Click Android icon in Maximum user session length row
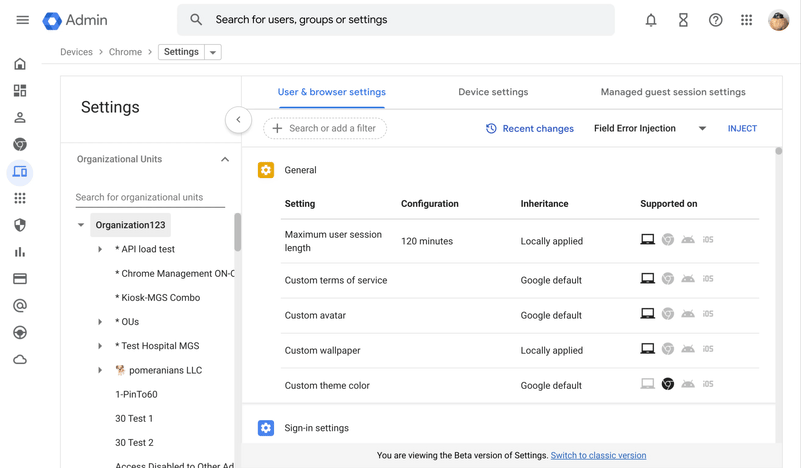801x468 pixels. pyautogui.click(x=688, y=239)
